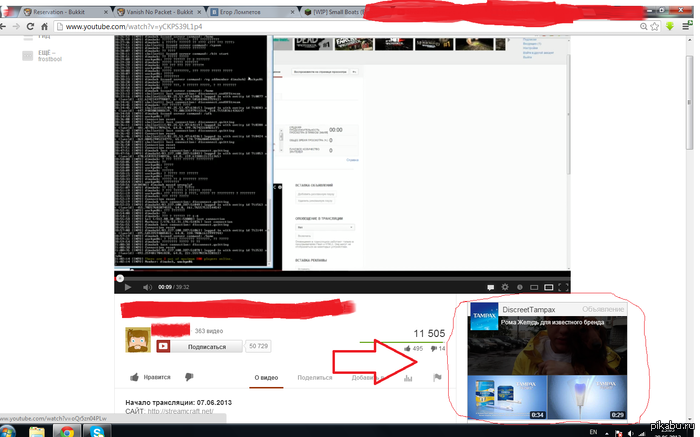
Task: Click the channel avatar thumbnail
Action: point(139,341)
